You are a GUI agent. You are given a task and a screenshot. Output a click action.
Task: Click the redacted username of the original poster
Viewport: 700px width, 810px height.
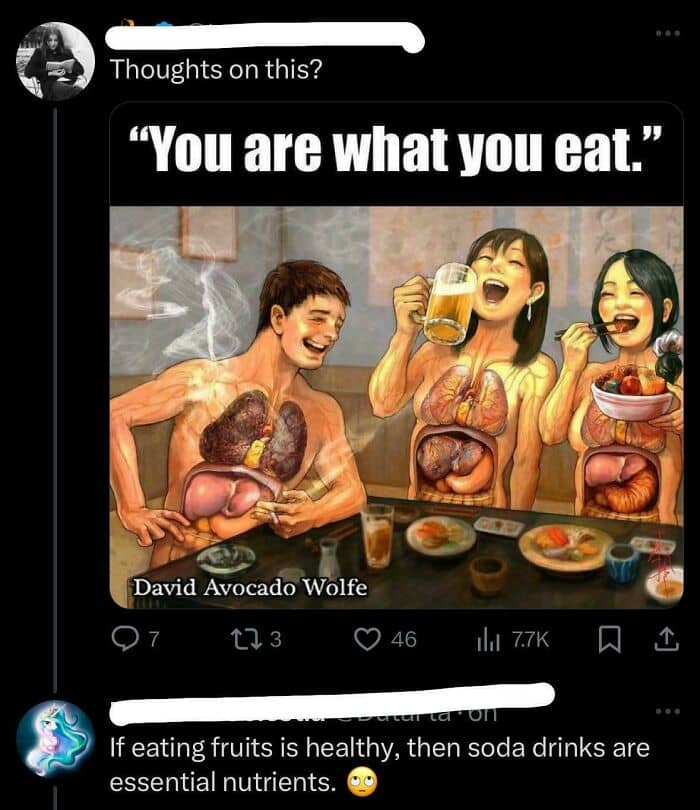265,37
